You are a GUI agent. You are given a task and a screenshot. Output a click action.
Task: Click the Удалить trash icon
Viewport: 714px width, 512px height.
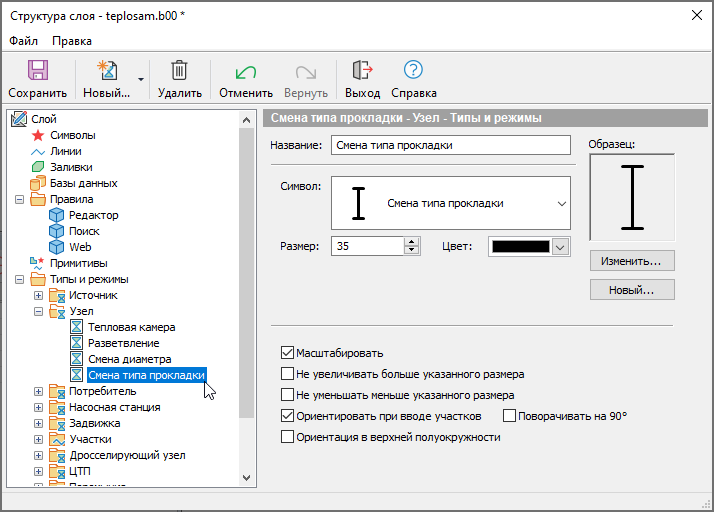(179, 70)
